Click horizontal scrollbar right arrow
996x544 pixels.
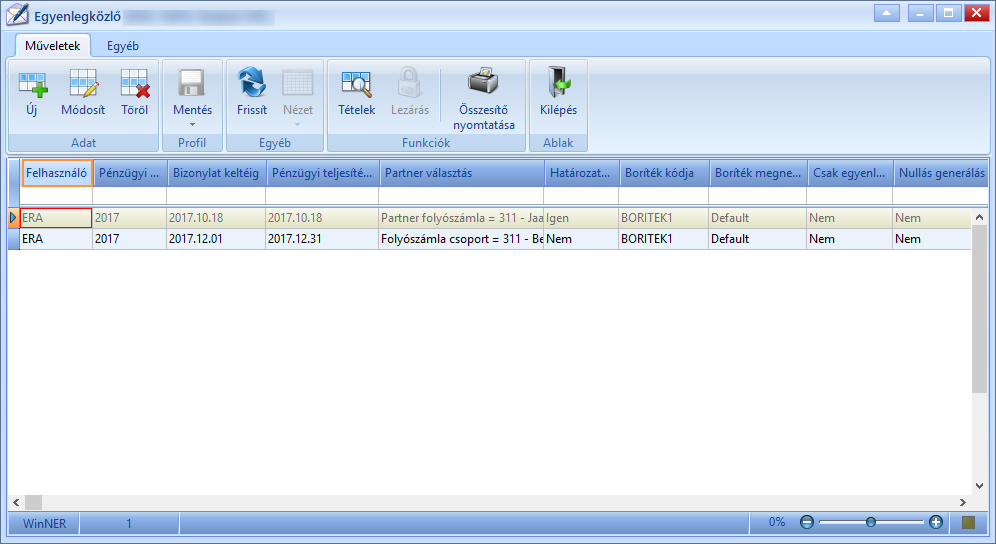(x=963, y=502)
